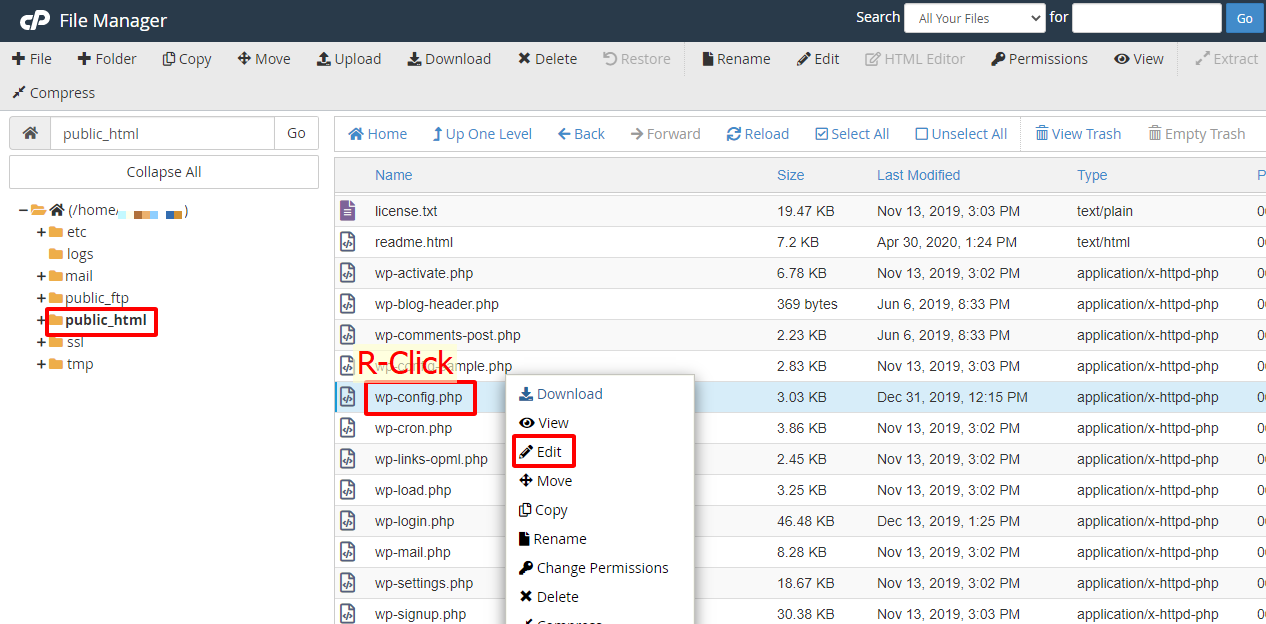Open the All Your Files search dropdown
Image resolution: width=1266 pixels, height=624 pixels.
click(975, 18)
